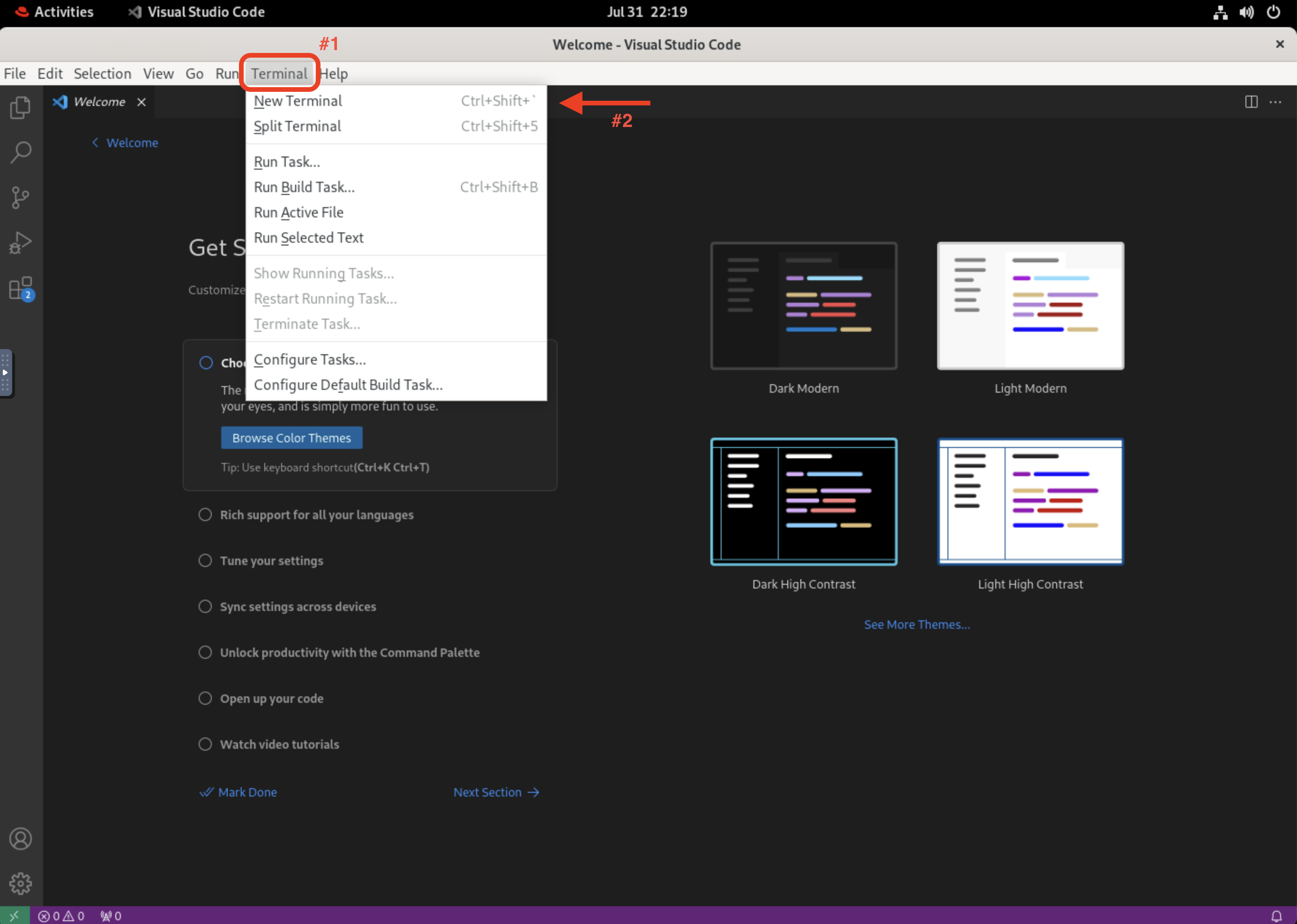
Task: Click the Accounts icon in activity bar
Action: (x=21, y=839)
